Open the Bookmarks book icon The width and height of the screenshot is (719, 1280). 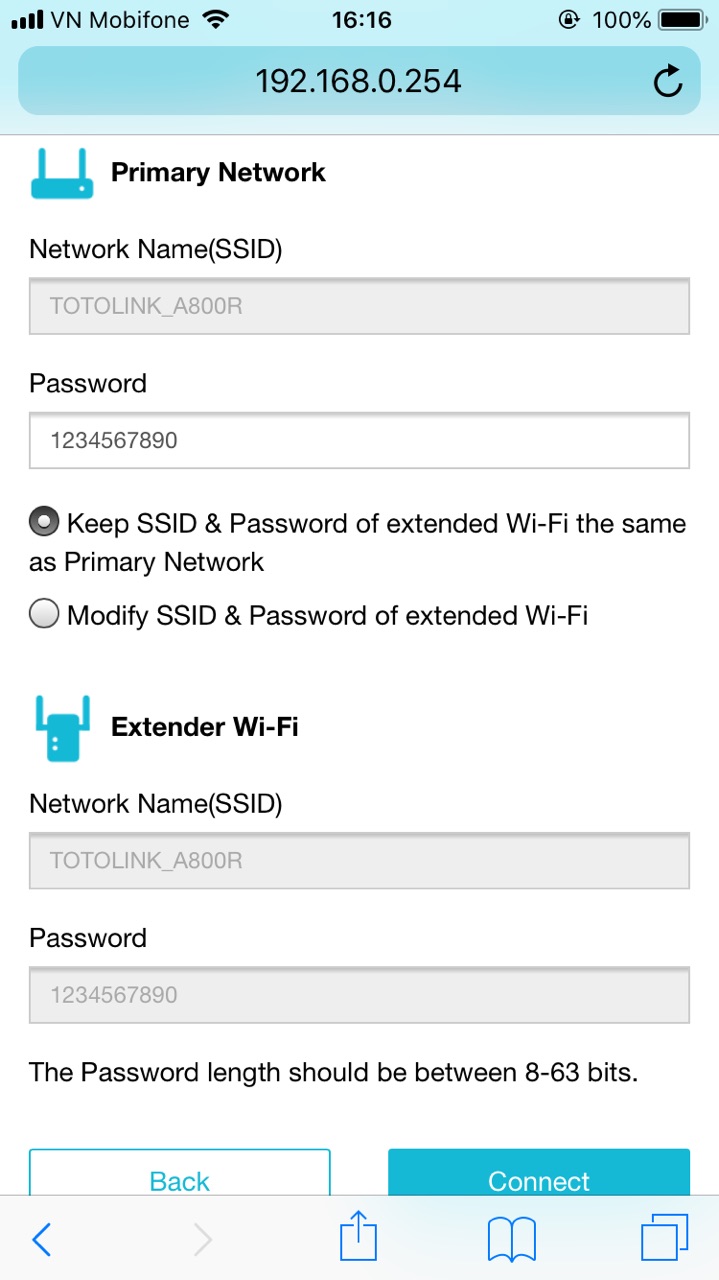pyautogui.click(x=512, y=1240)
